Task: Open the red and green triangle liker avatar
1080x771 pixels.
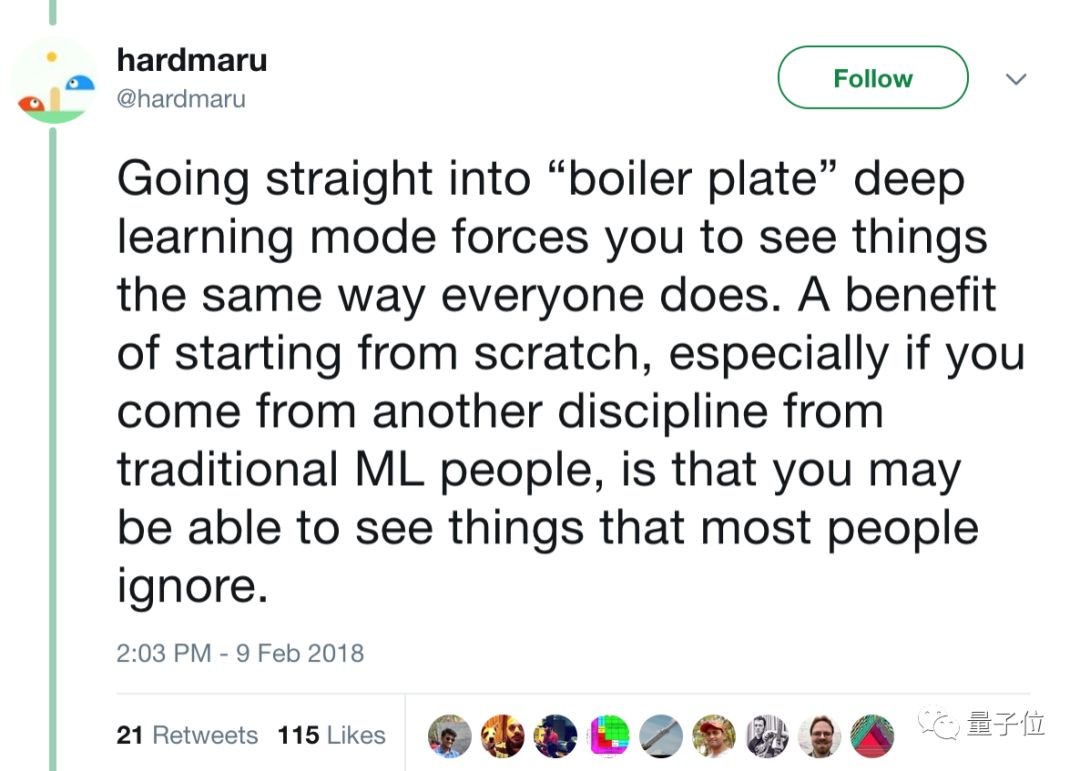Action: coord(873,736)
